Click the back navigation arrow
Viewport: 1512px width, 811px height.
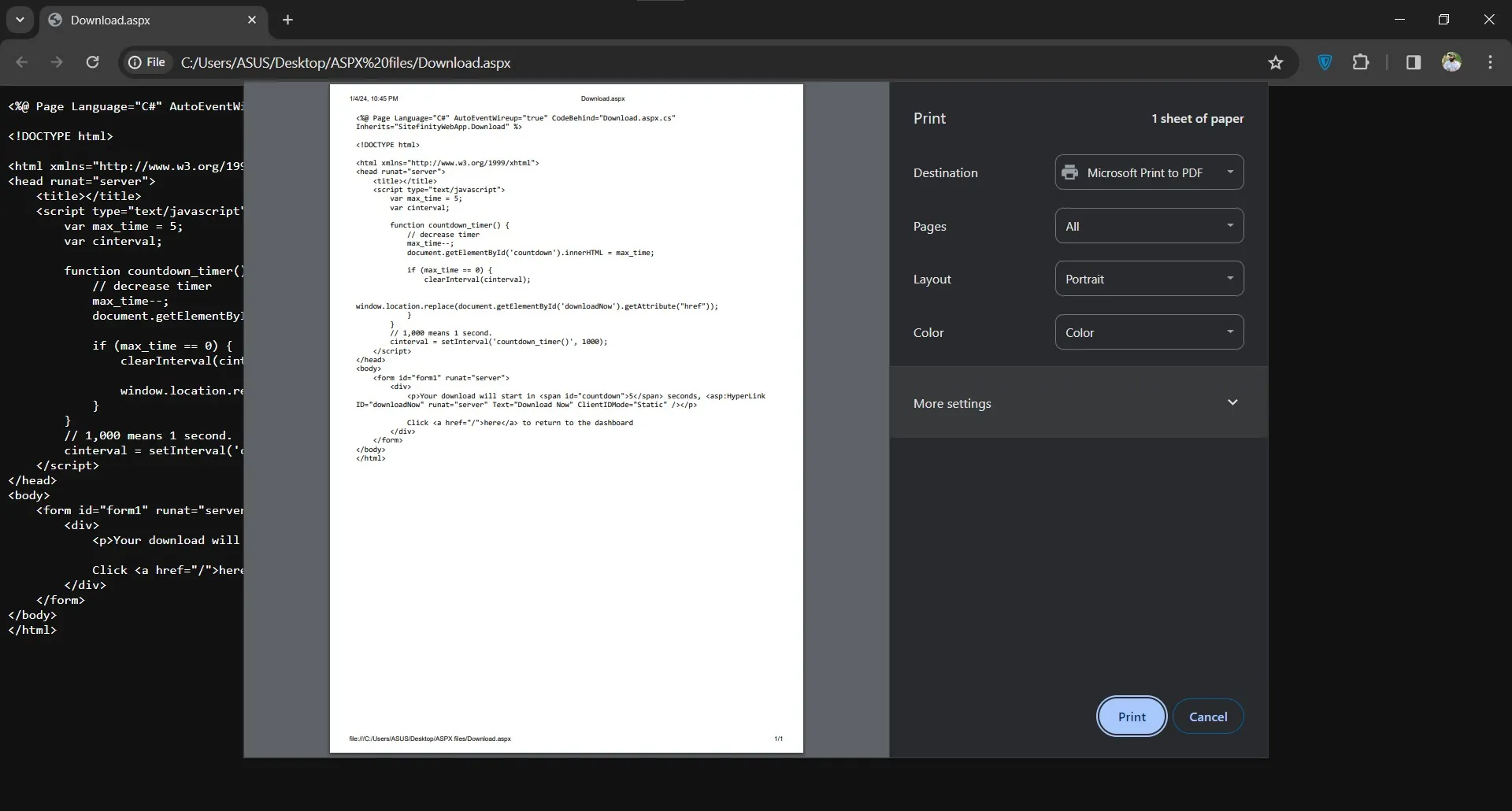click(x=21, y=62)
